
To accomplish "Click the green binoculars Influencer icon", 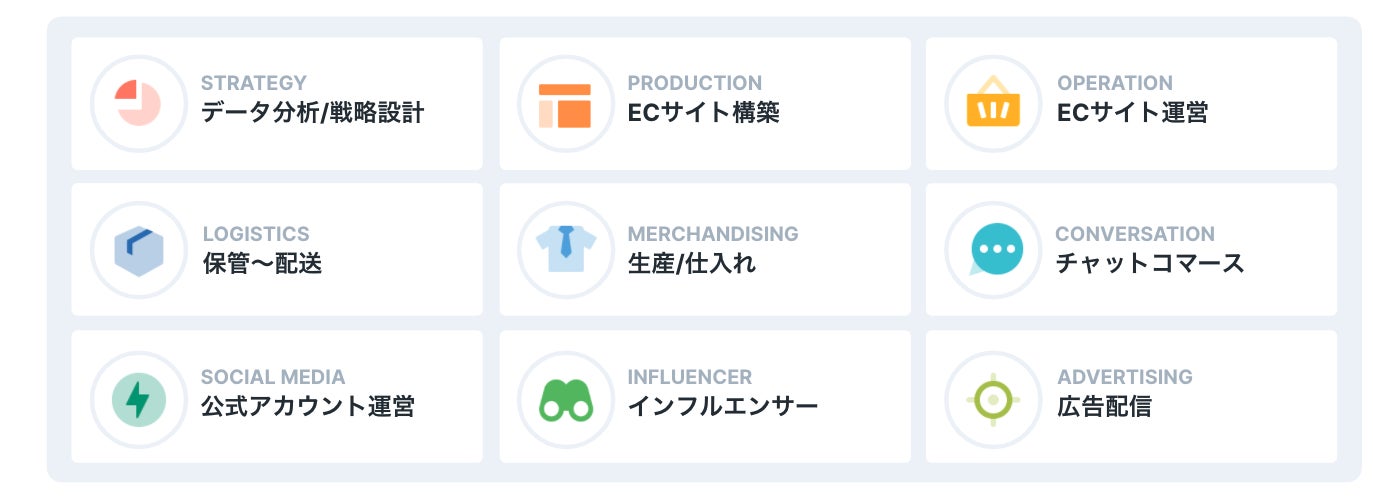I will 565,399.
